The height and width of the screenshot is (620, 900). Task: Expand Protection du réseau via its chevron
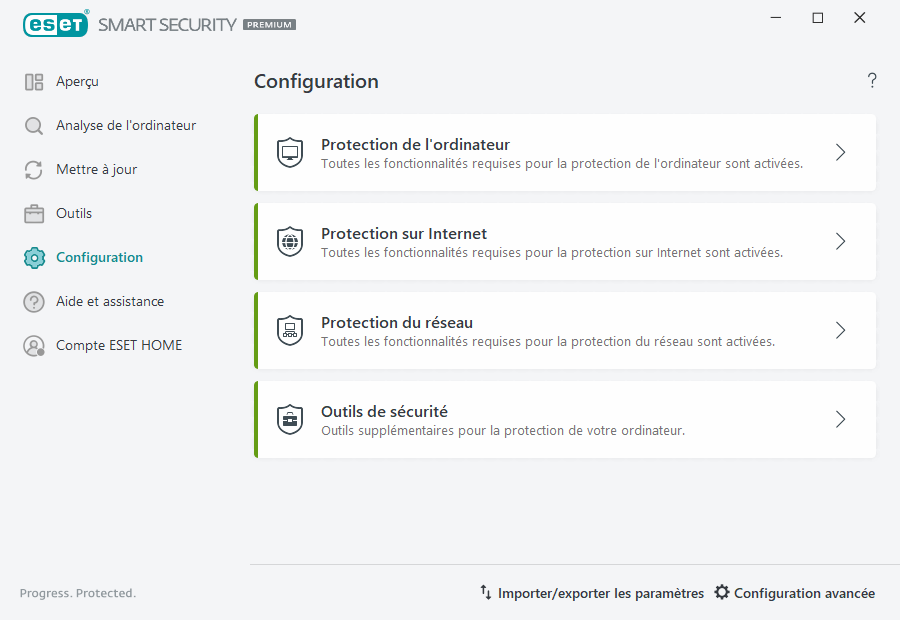point(840,330)
